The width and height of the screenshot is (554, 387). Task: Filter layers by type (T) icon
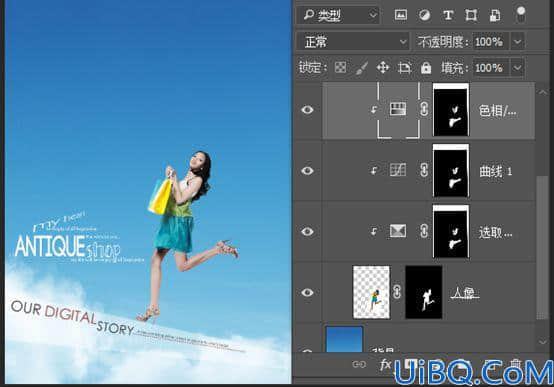coord(448,15)
